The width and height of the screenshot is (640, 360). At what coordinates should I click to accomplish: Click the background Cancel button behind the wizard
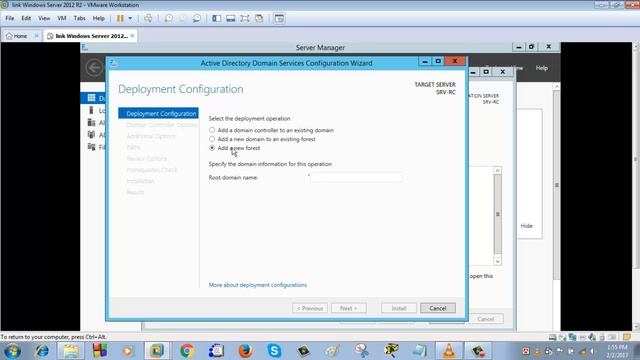click(x=486, y=319)
